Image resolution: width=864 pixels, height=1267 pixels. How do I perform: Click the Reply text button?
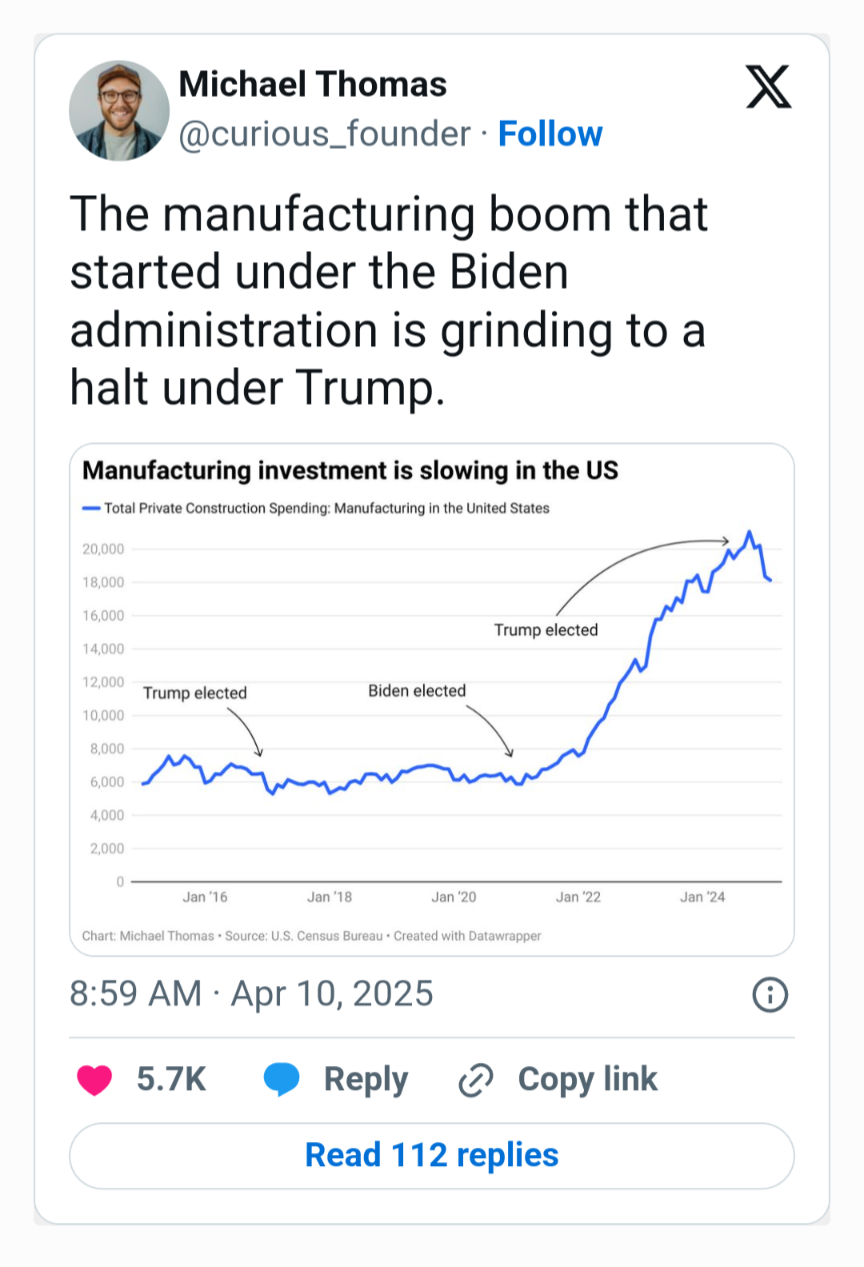(x=365, y=1080)
